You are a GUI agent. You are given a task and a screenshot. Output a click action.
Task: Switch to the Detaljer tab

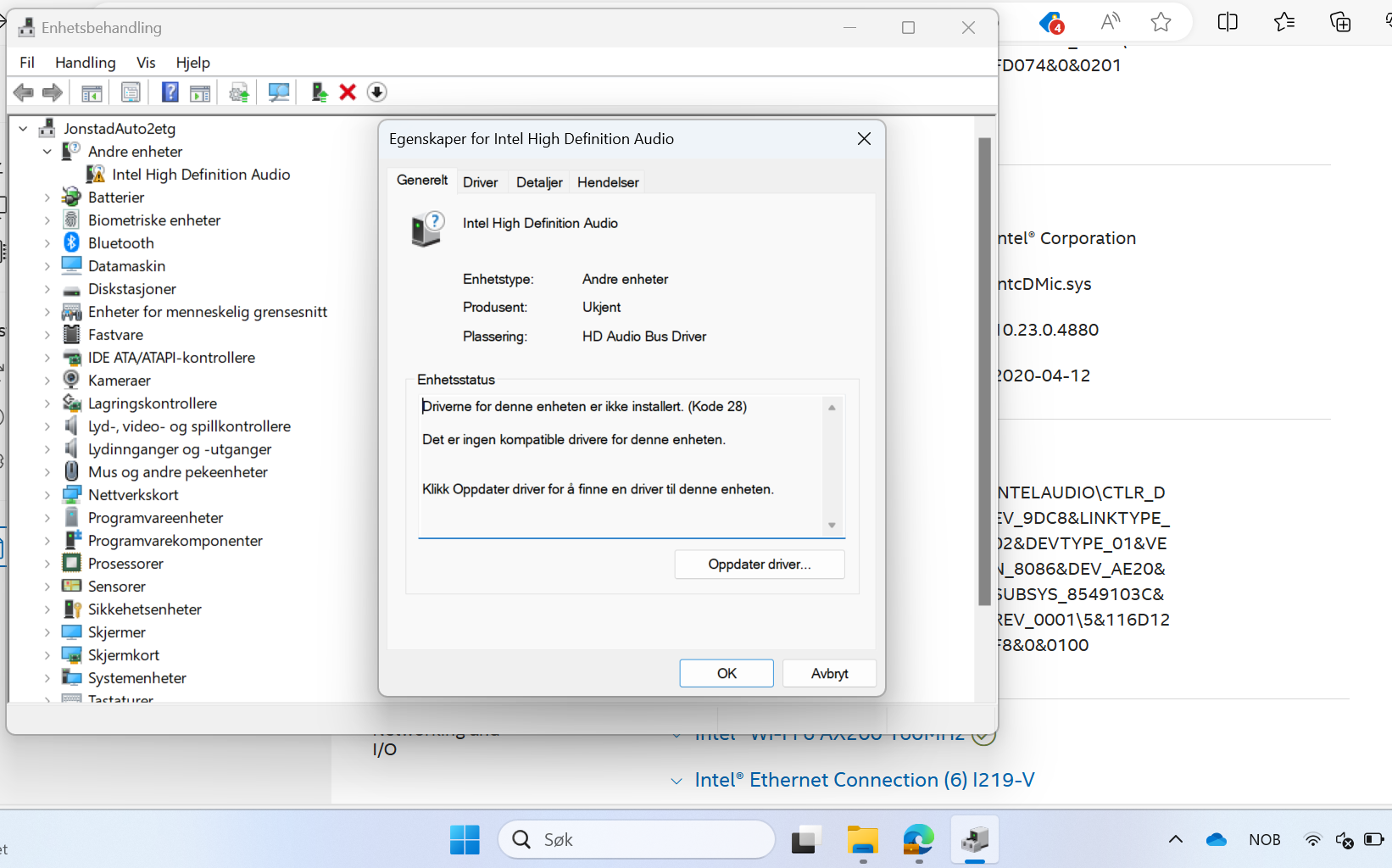click(538, 181)
